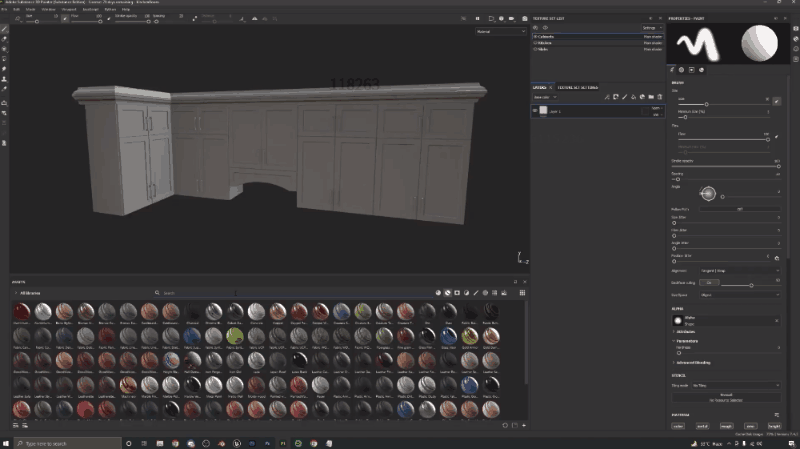The width and height of the screenshot is (800, 449).
Task: Select the Eraser tool in left toolbar
Action: 5,39
